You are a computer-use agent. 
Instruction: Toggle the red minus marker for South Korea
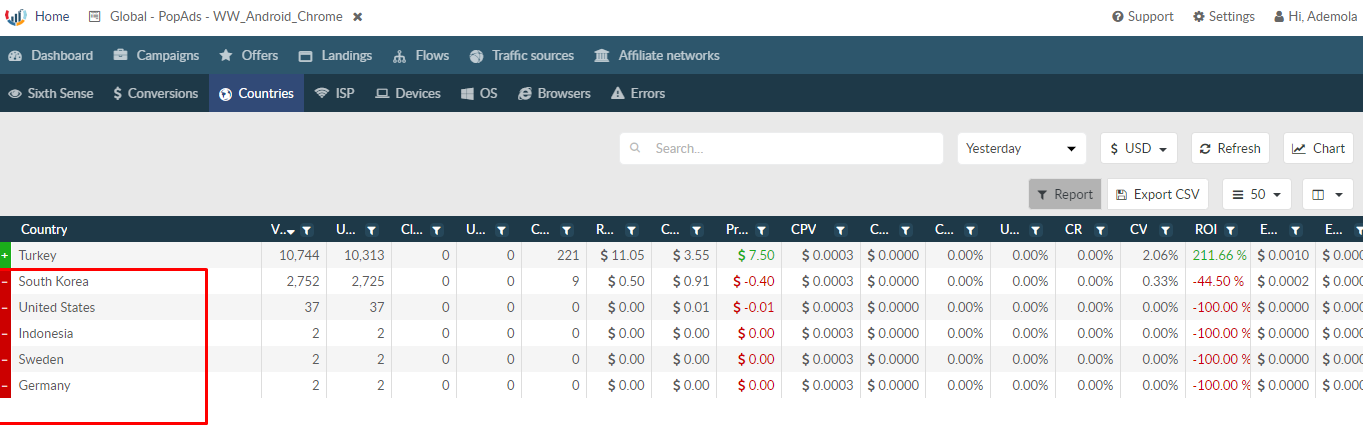5,282
